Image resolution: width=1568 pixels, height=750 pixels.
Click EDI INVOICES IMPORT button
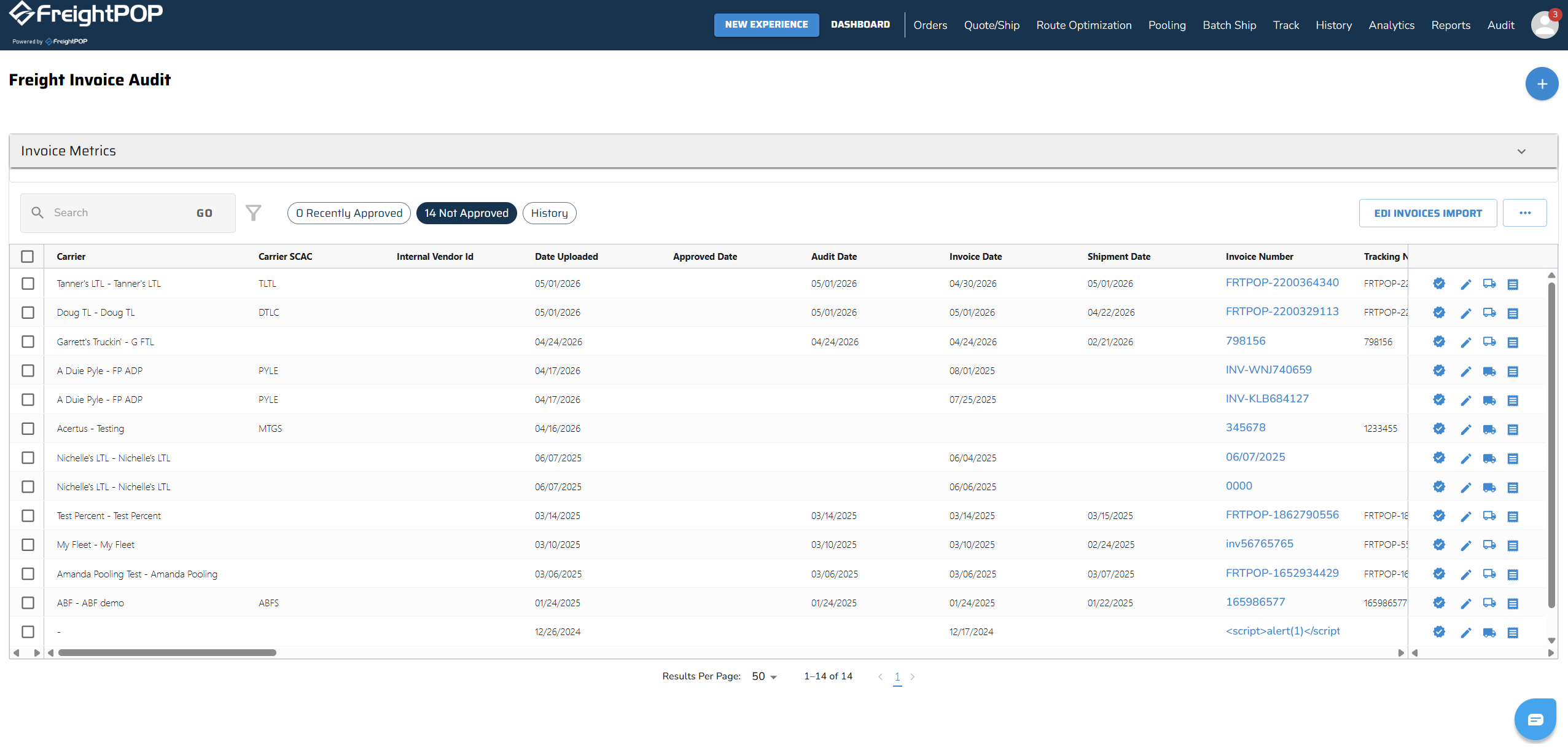coord(1428,213)
